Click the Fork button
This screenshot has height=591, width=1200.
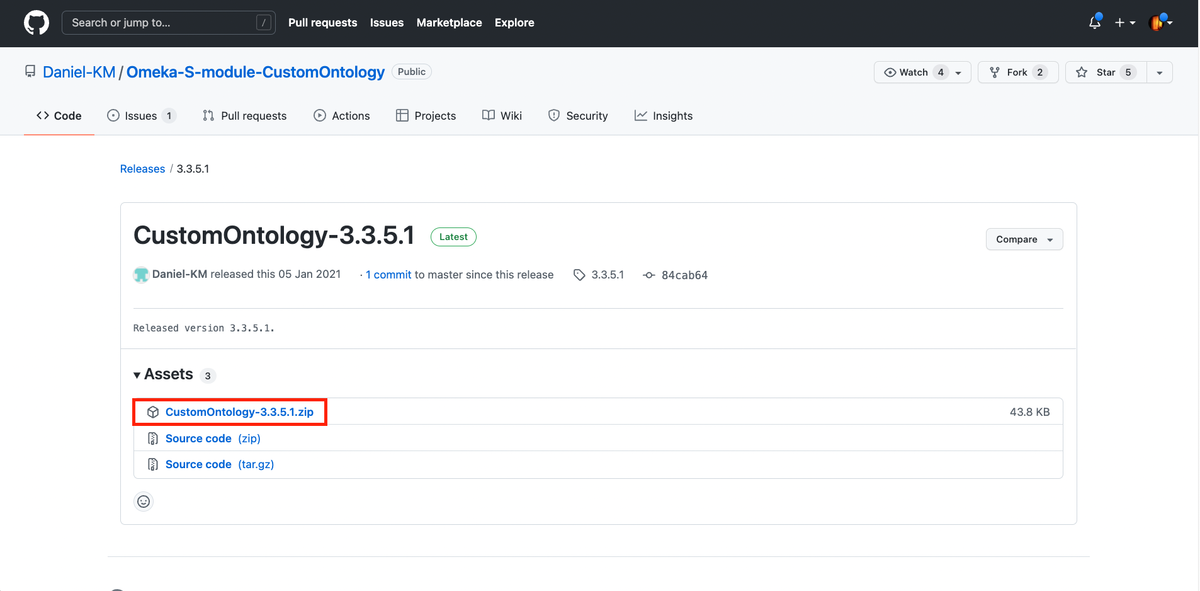point(1016,72)
